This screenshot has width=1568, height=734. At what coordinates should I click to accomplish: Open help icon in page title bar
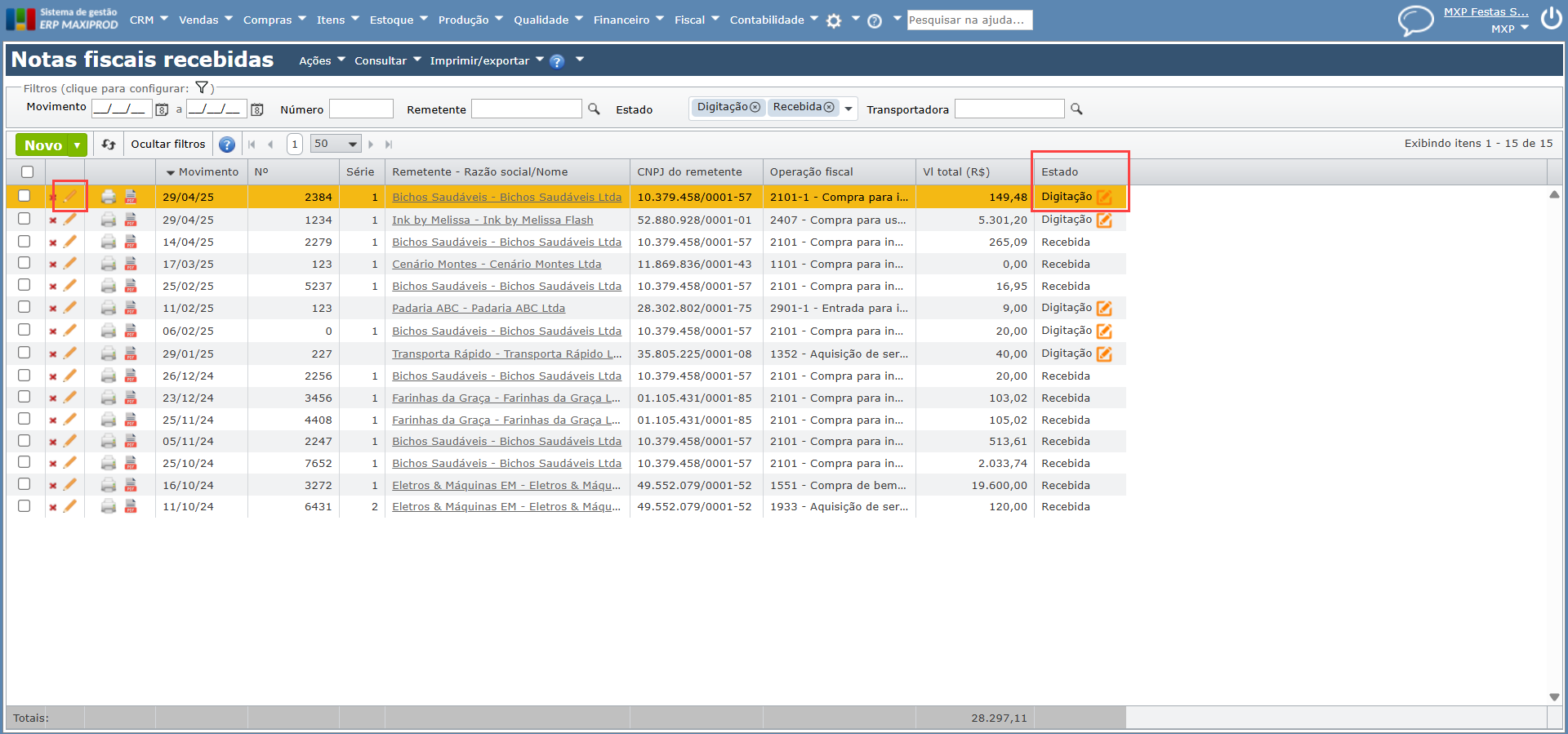tap(557, 61)
